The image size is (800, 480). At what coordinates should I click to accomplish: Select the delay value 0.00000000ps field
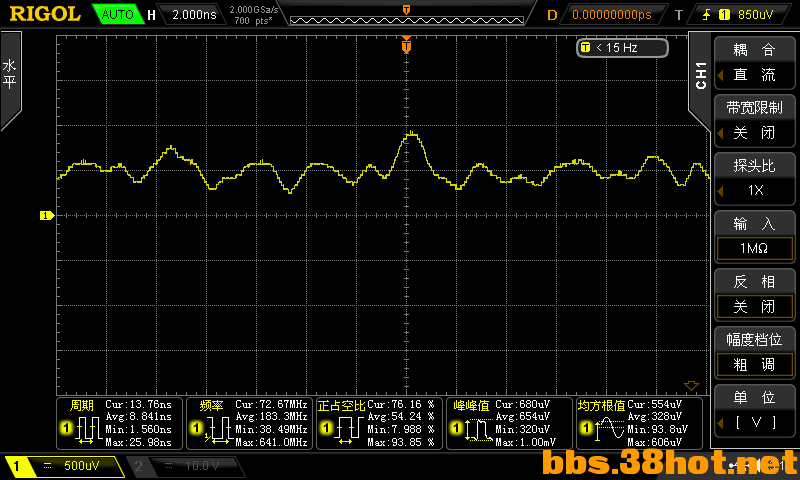pyautogui.click(x=612, y=15)
